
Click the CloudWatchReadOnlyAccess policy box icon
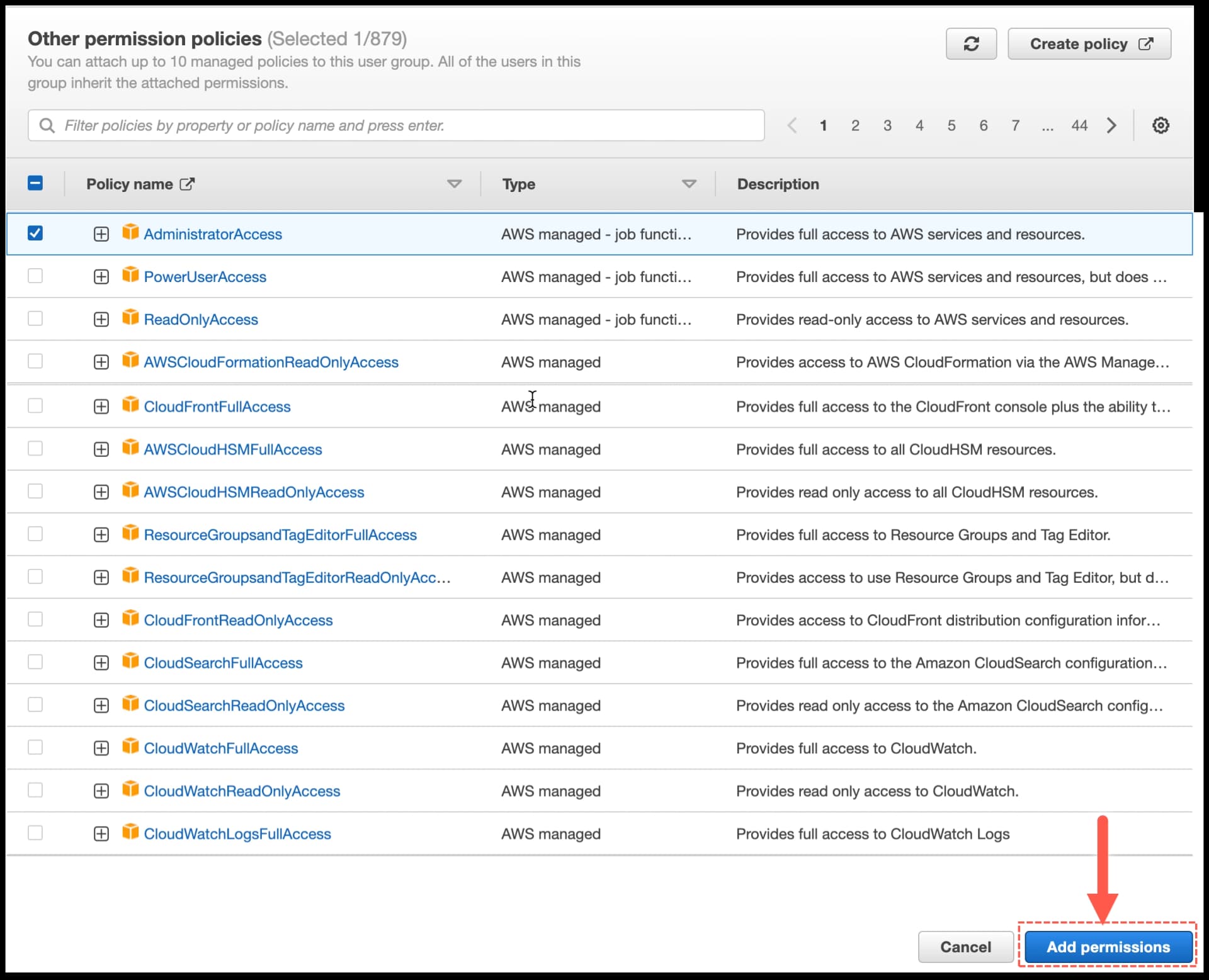[x=130, y=789]
